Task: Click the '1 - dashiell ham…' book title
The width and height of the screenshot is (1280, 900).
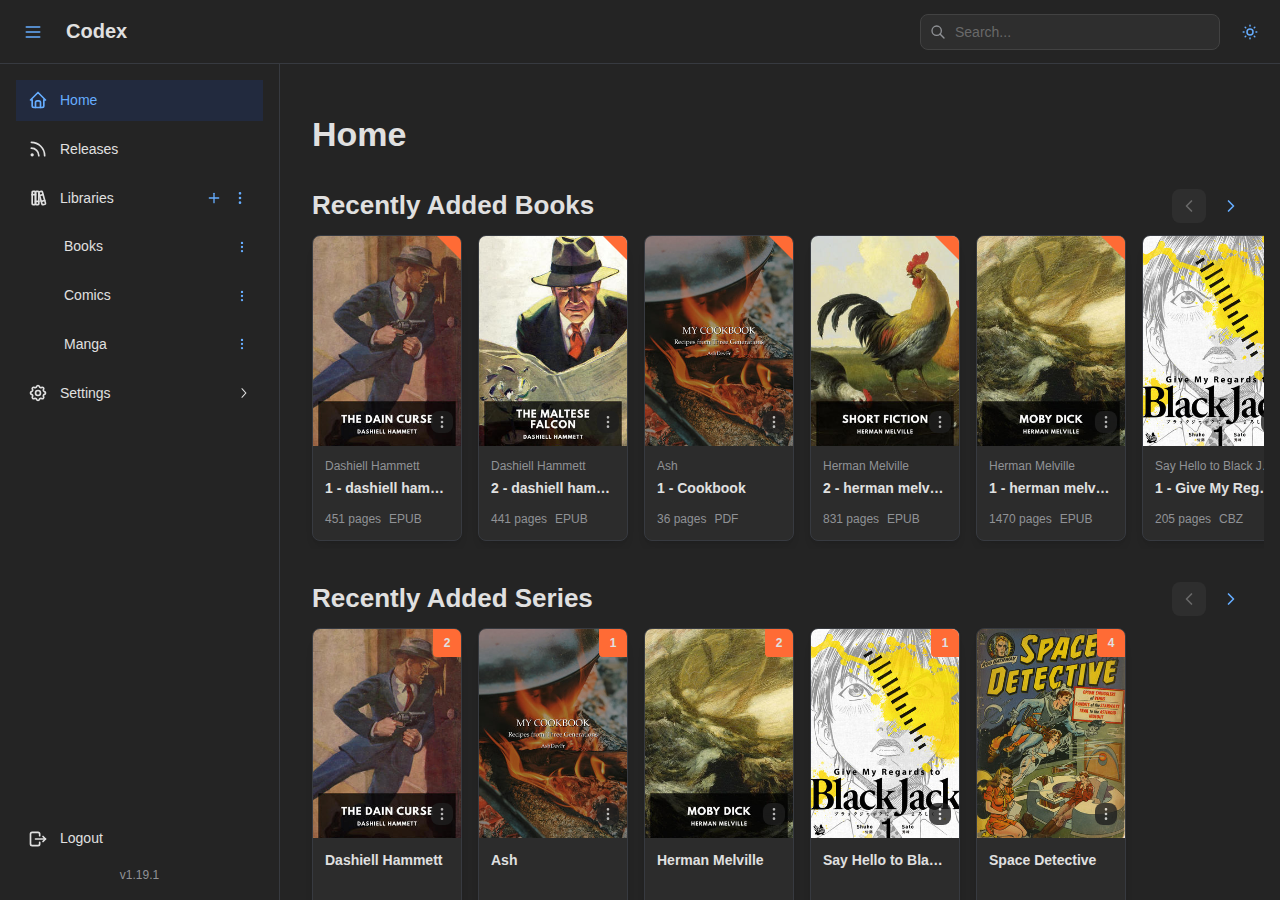Action: 385,488
